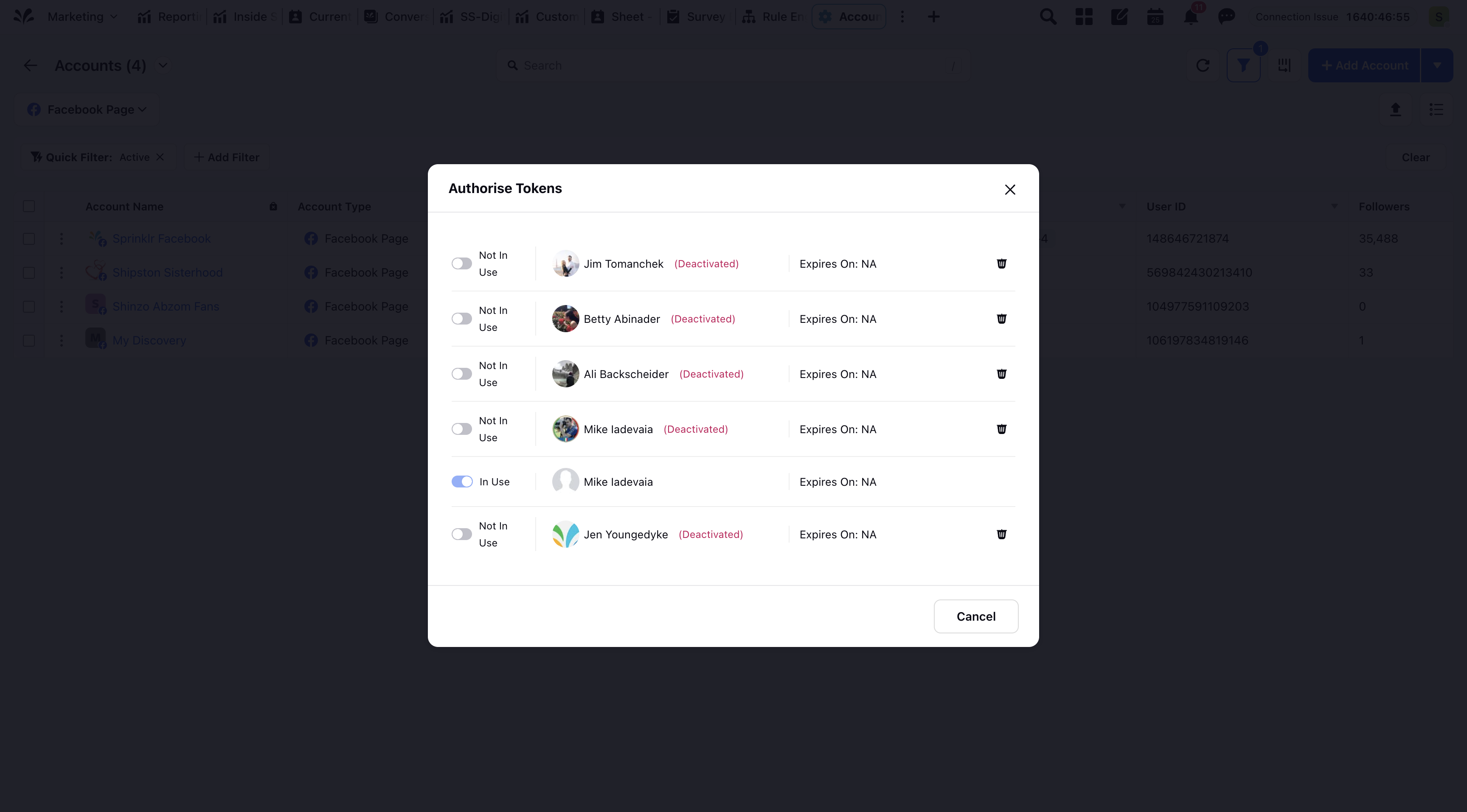Open the user profile avatar S
The width and height of the screenshot is (1467, 812).
coord(1439,17)
